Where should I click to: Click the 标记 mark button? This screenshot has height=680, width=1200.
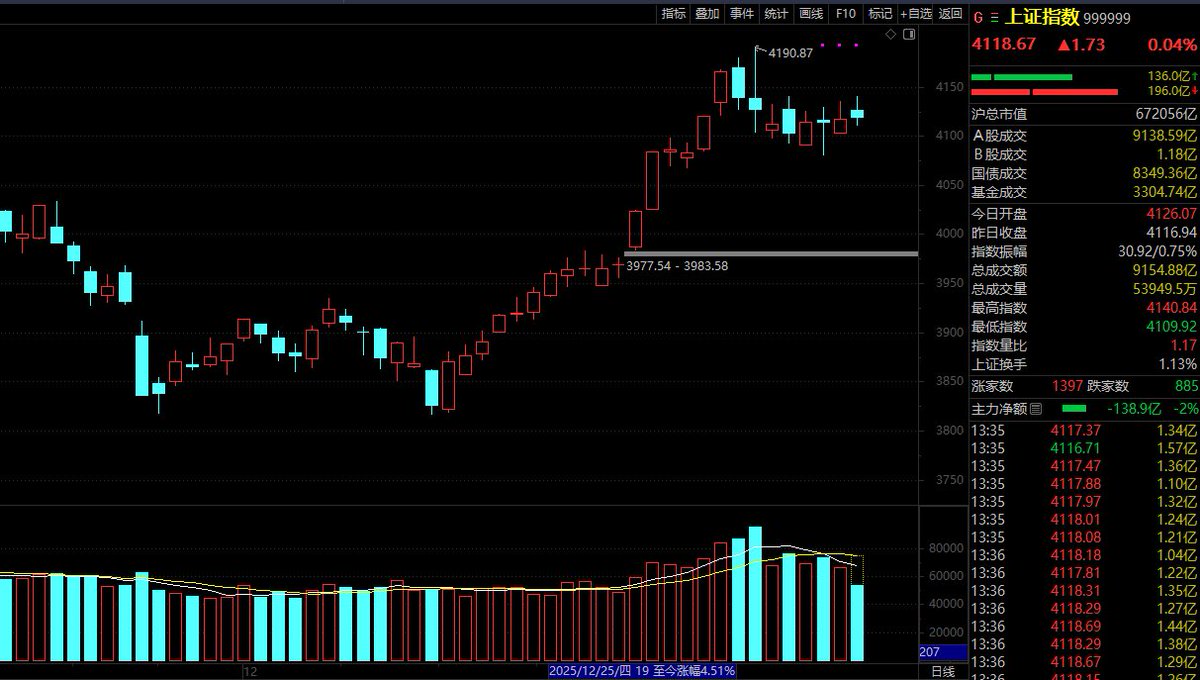pyautogui.click(x=880, y=13)
